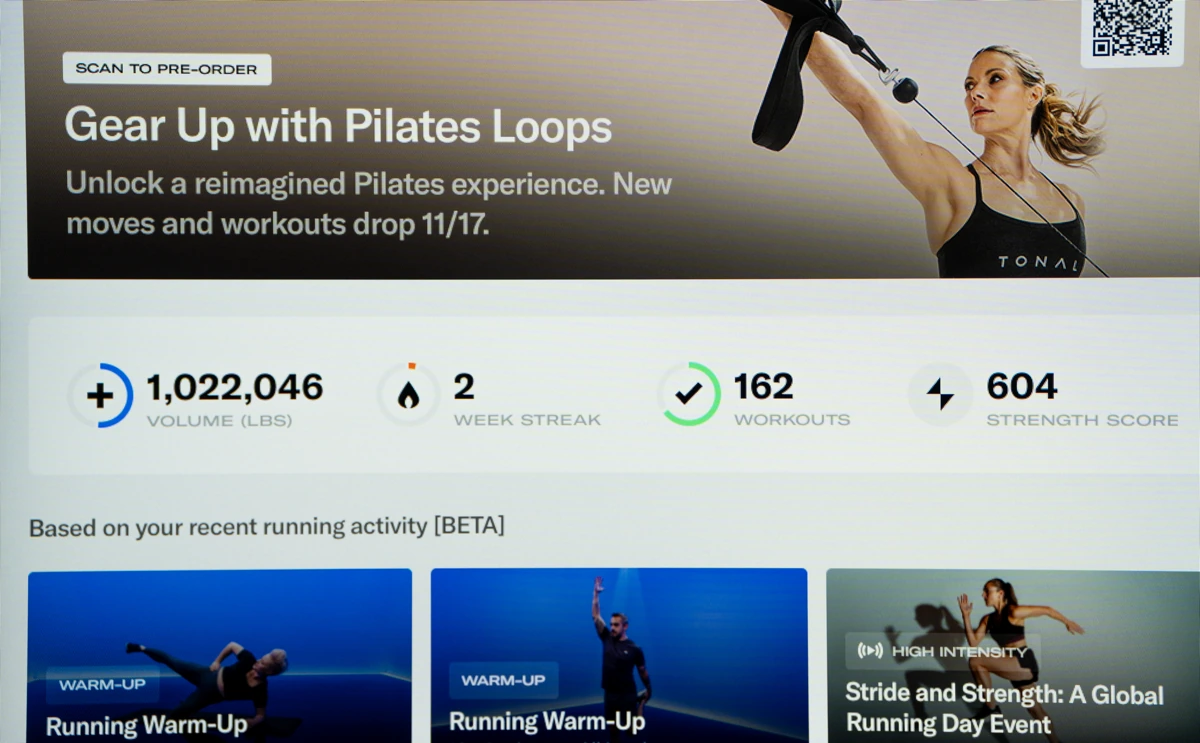Image resolution: width=1200 pixels, height=743 pixels.
Task: Click the live broadcast icon on High Intensity badge
Action: (x=870, y=651)
